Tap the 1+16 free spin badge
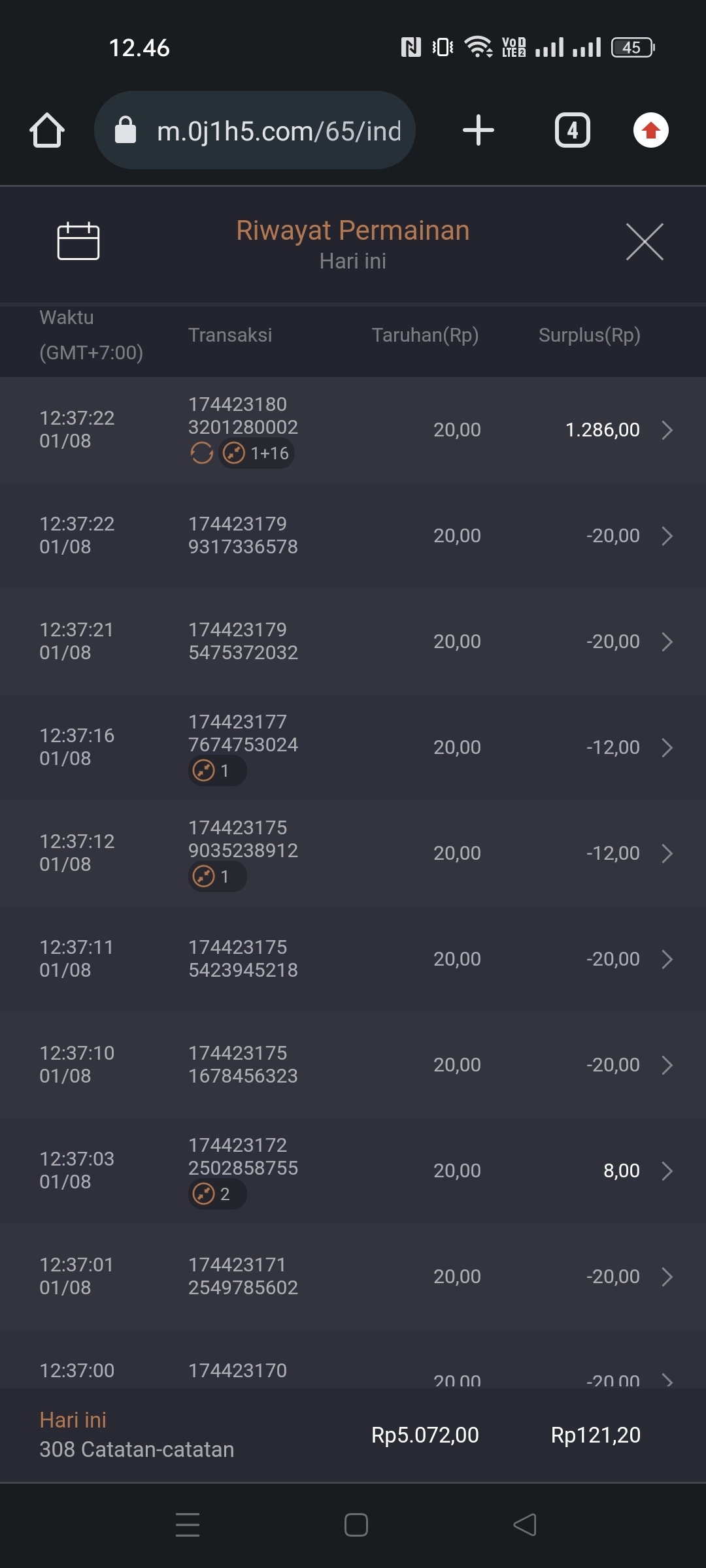Image resolution: width=706 pixels, height=1568 pixels. (257, 453)
